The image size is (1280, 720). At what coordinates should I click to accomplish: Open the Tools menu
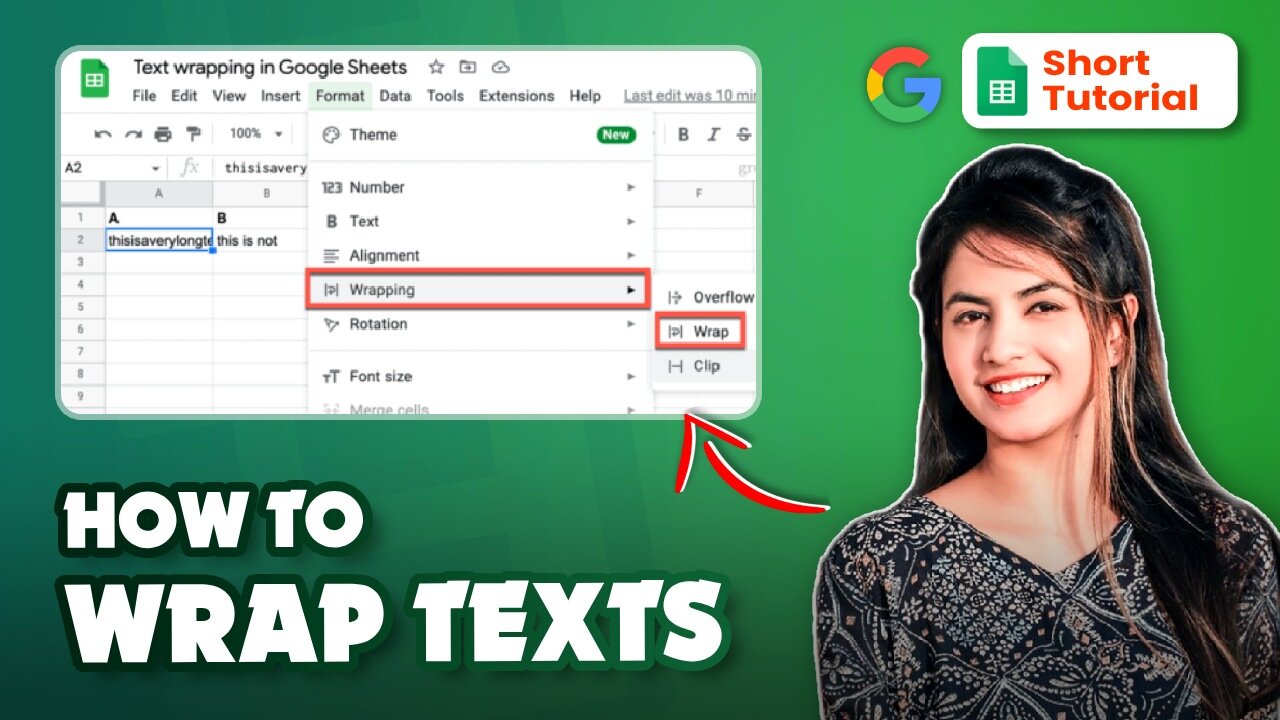point(445,96)
